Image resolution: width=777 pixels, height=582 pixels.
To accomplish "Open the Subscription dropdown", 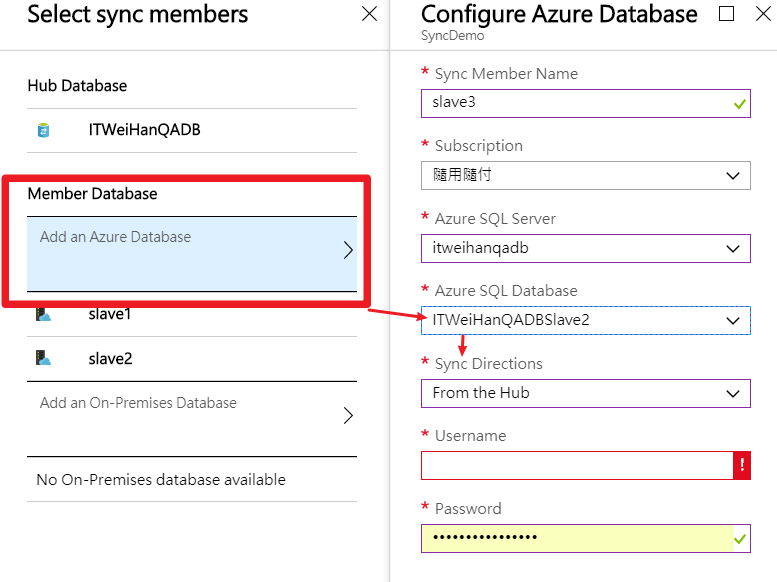I will coord(586,175).
